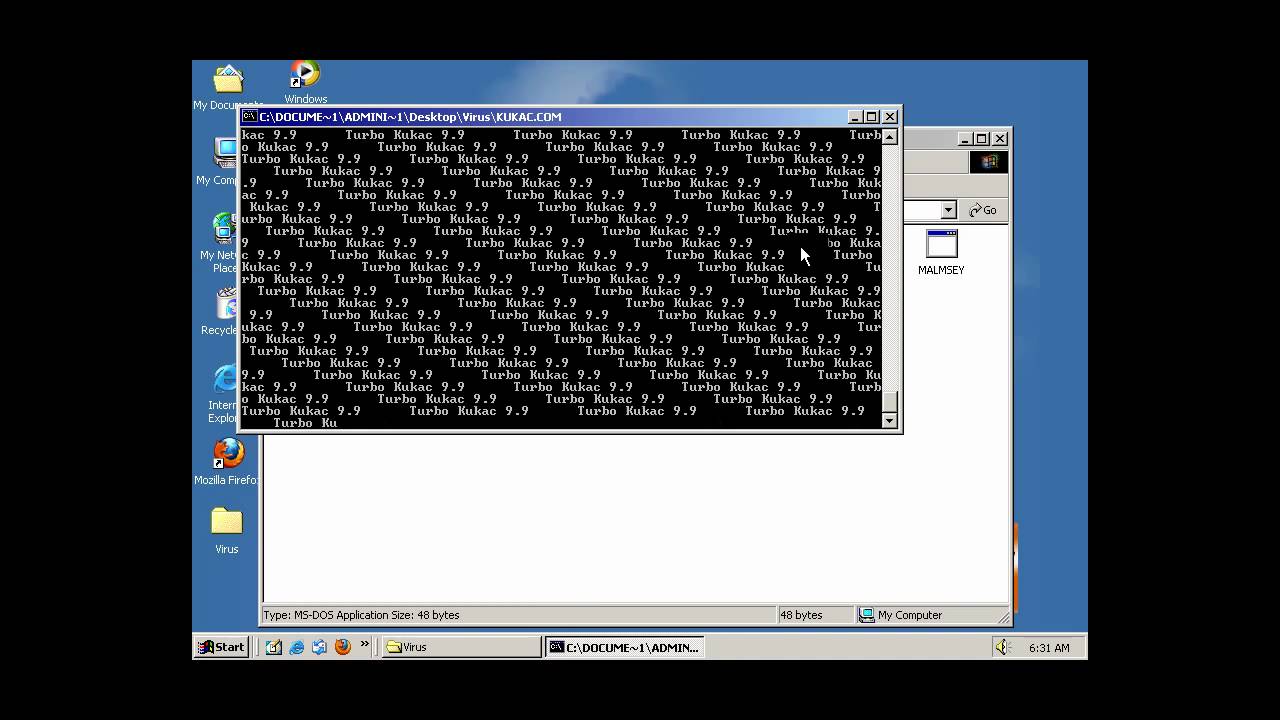Click Show Desktop quick launch icon
This screenshot has width=1280, height=720.
pyautogui.click(x=274, y=647)
